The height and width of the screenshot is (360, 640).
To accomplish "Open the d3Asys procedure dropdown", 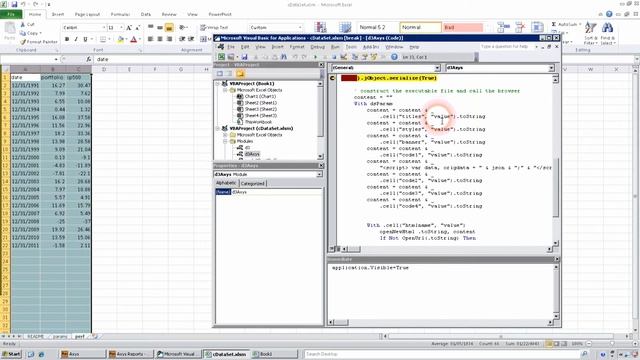I will 551,68.
